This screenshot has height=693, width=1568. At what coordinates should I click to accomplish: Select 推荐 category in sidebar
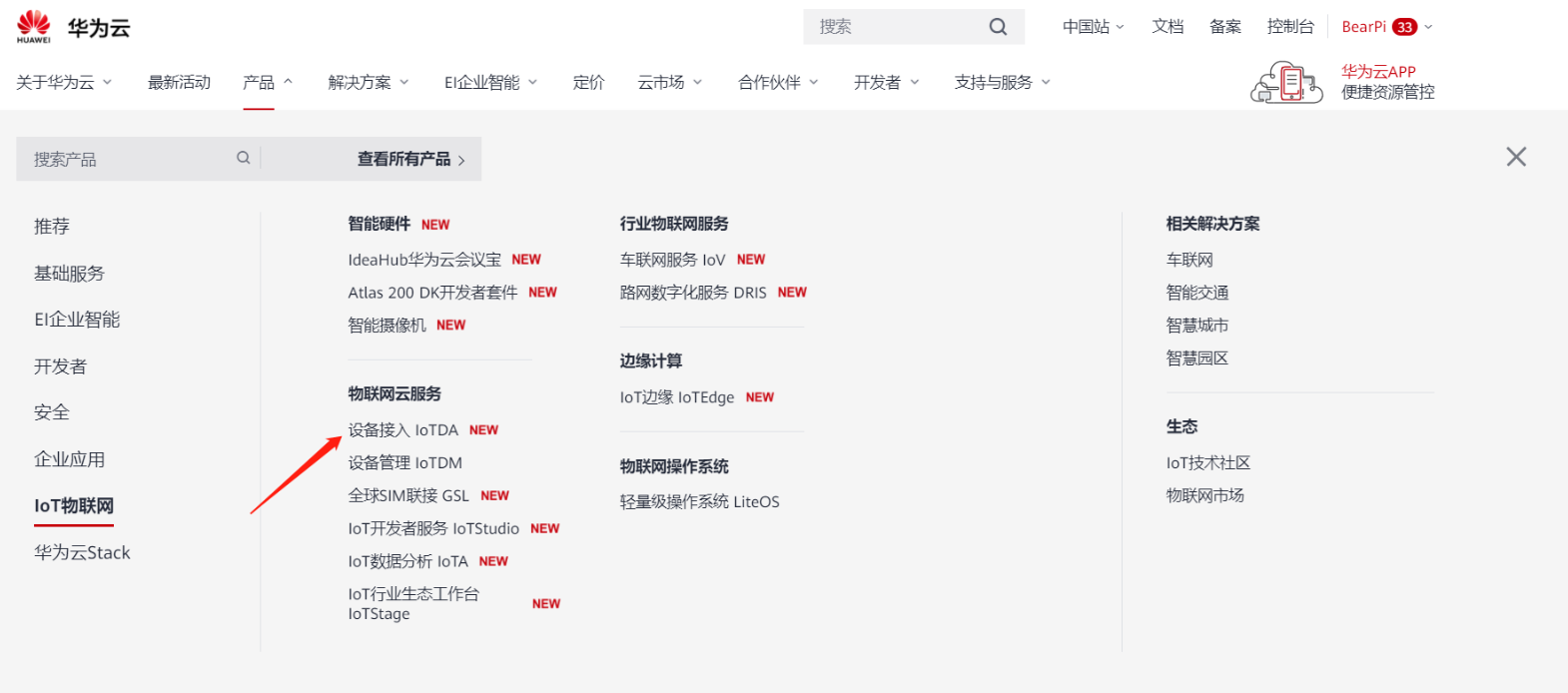point(52,227)
